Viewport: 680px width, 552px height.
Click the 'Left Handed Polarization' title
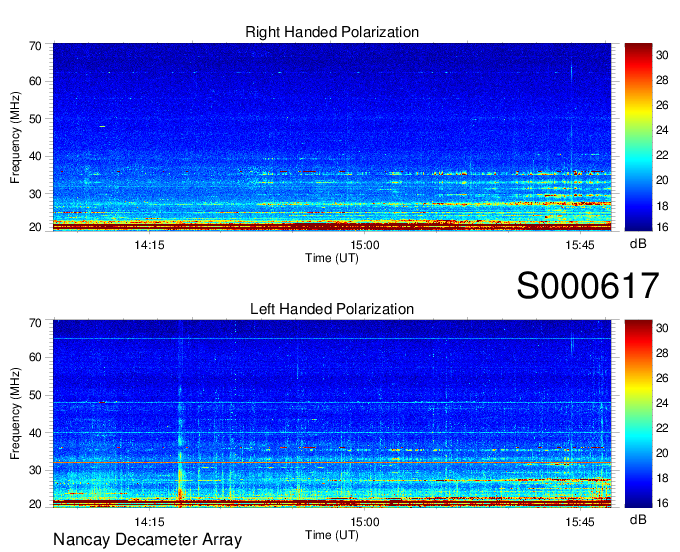pos(332,309)
